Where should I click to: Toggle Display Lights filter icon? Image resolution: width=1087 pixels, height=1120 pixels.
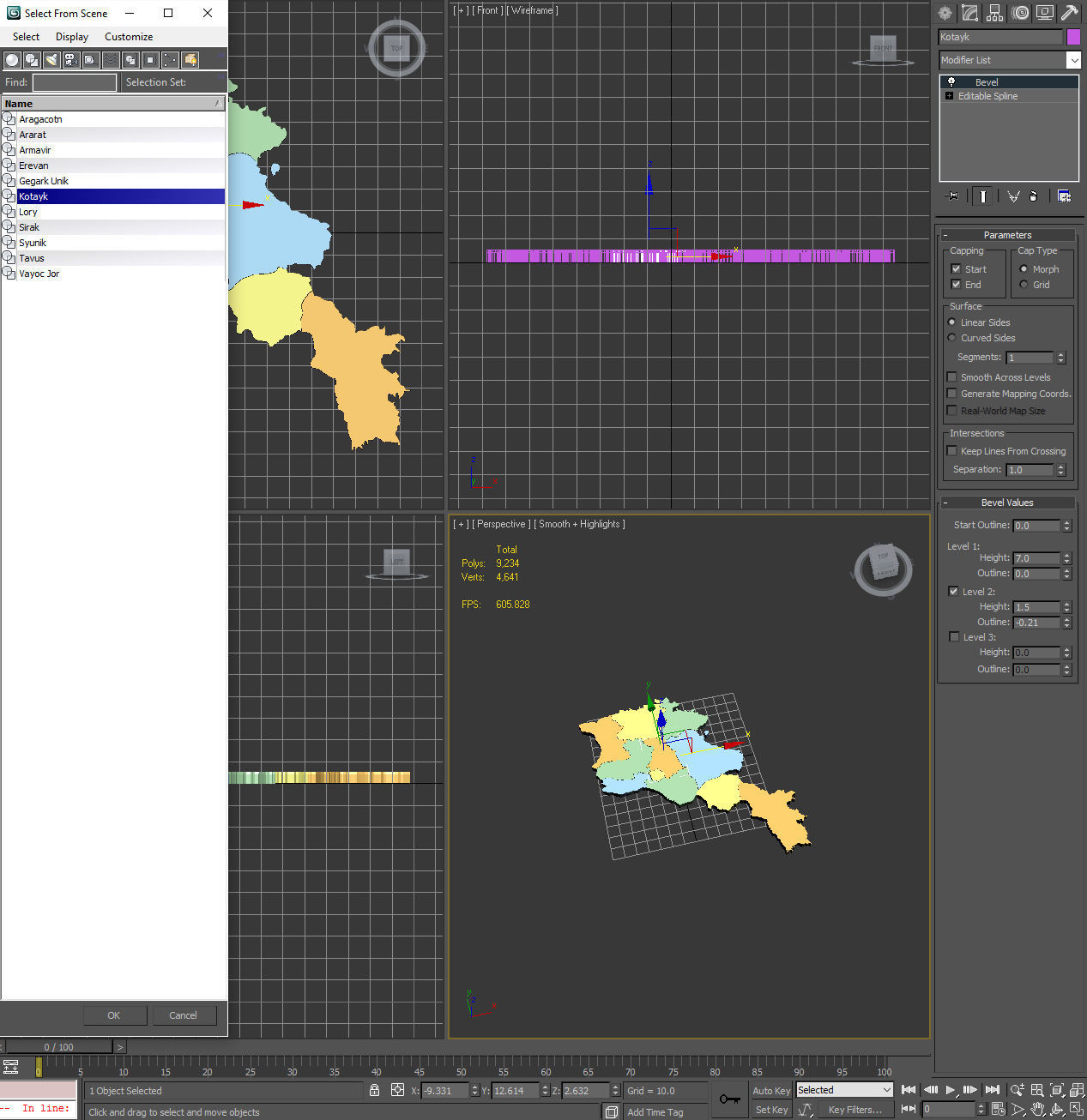pyautogui.click(x=51, y=60)
